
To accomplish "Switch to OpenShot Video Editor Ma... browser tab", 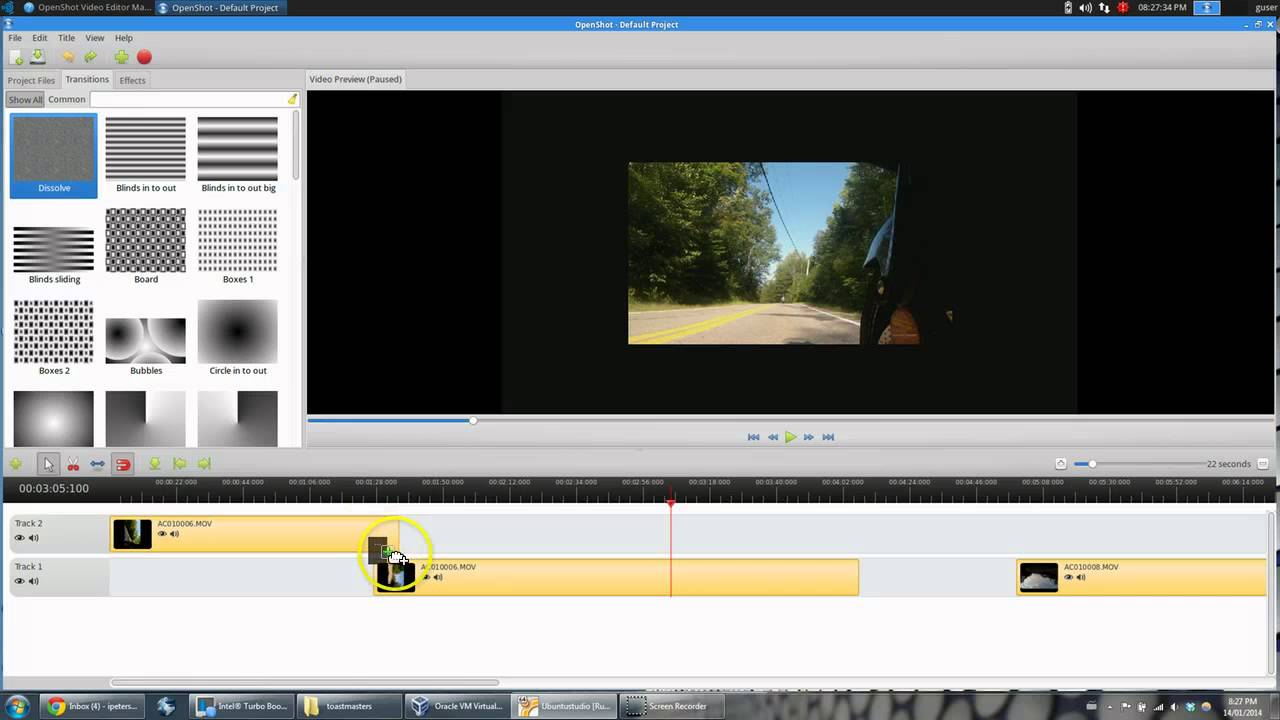I will tap(86, 7).
